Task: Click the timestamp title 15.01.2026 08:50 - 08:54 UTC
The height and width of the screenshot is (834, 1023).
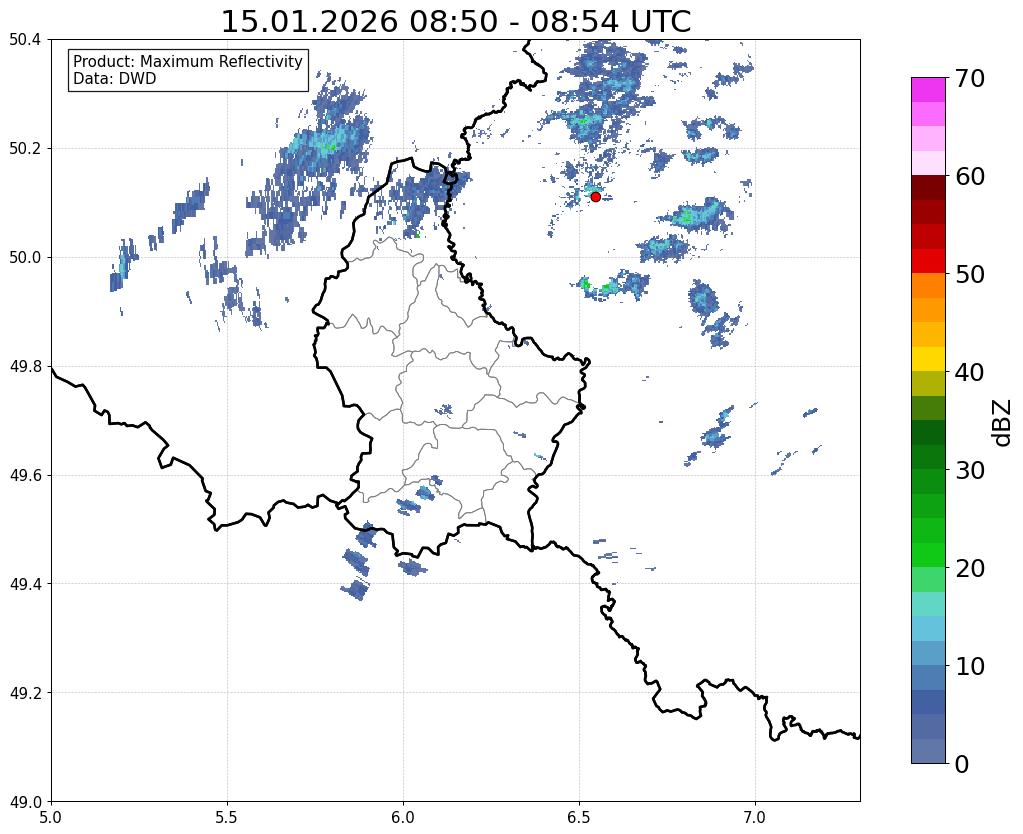Action: 456,22
